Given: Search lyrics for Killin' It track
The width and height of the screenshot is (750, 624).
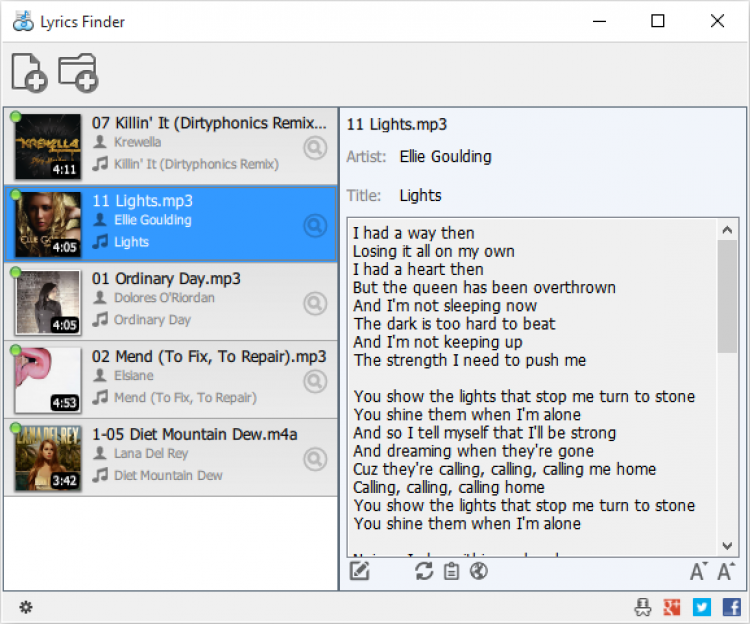Looking at the screenshot, I should point(315,148).
